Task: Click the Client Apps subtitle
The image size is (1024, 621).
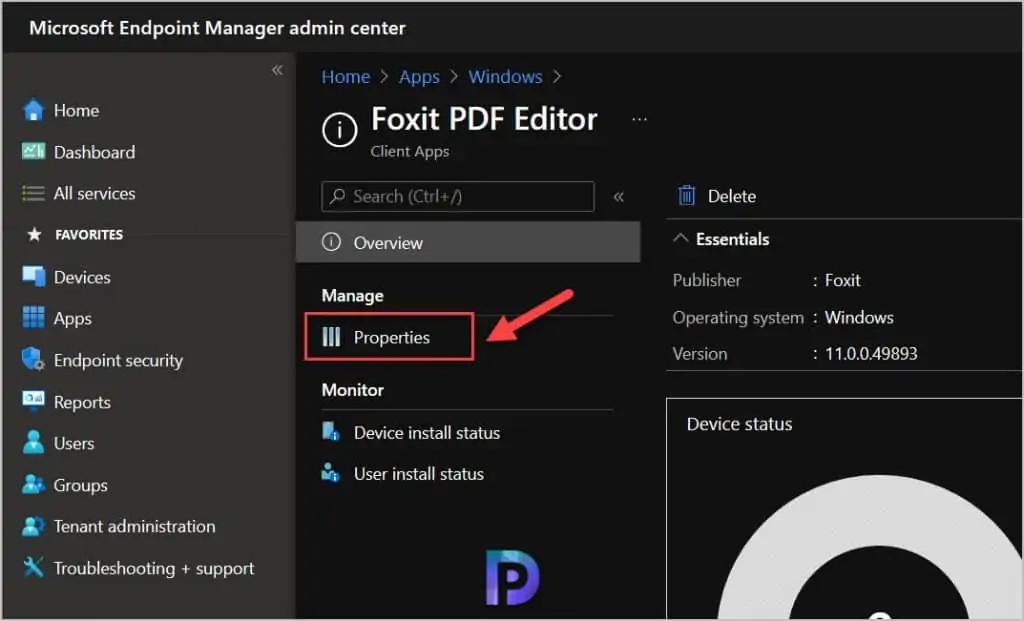Action: pyautogui.click(x=409, y=151)
